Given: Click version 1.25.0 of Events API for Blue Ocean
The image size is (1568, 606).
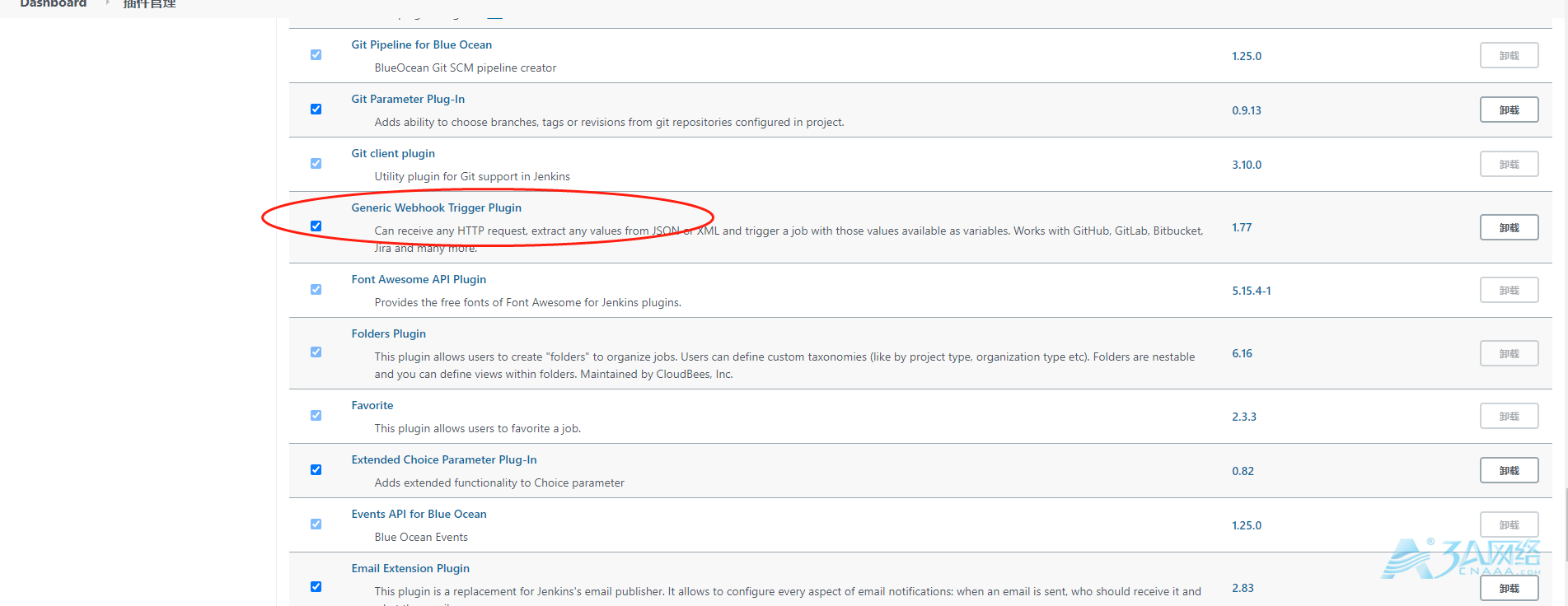Looking at the screenshot, I should (x=1247, y=525).
